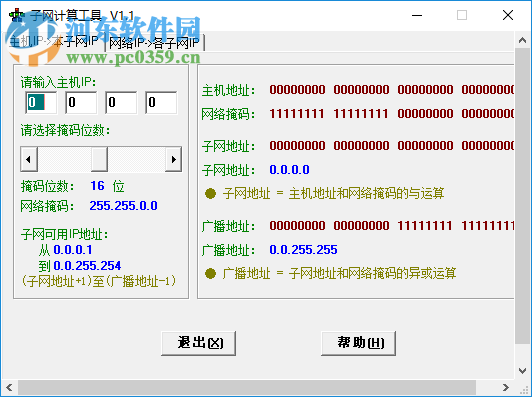
Task: Click the mask bits slider thumb
Action: [x=99, y=159]
